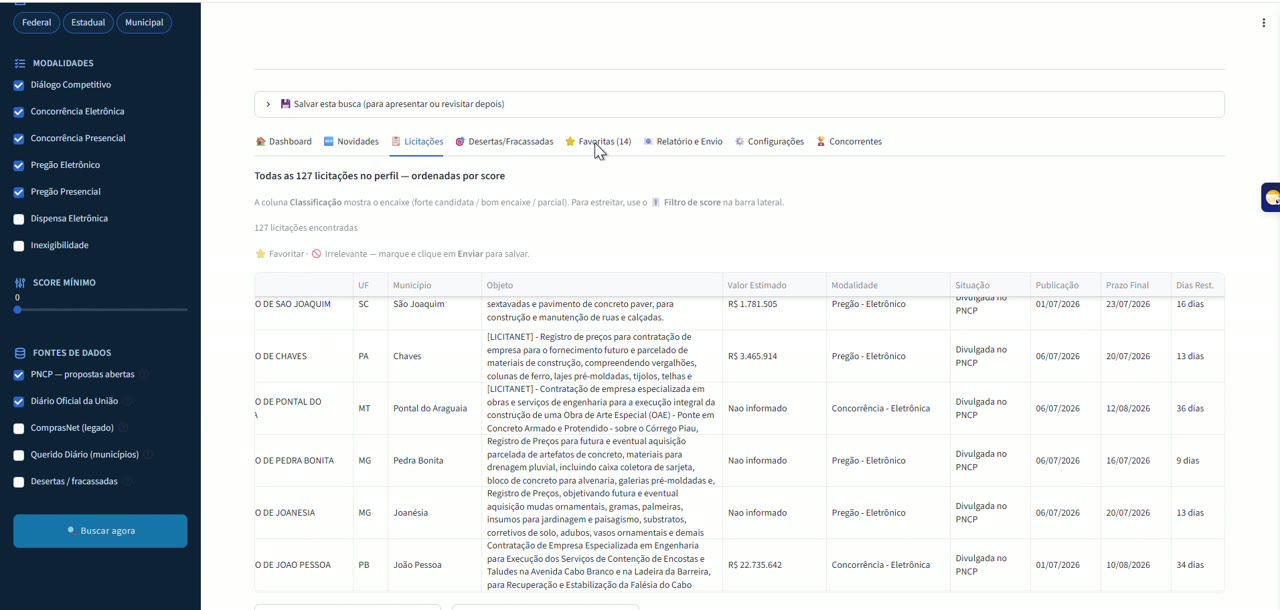
Task: Check Desertas / fracassadas source
Action: (19, 482)
